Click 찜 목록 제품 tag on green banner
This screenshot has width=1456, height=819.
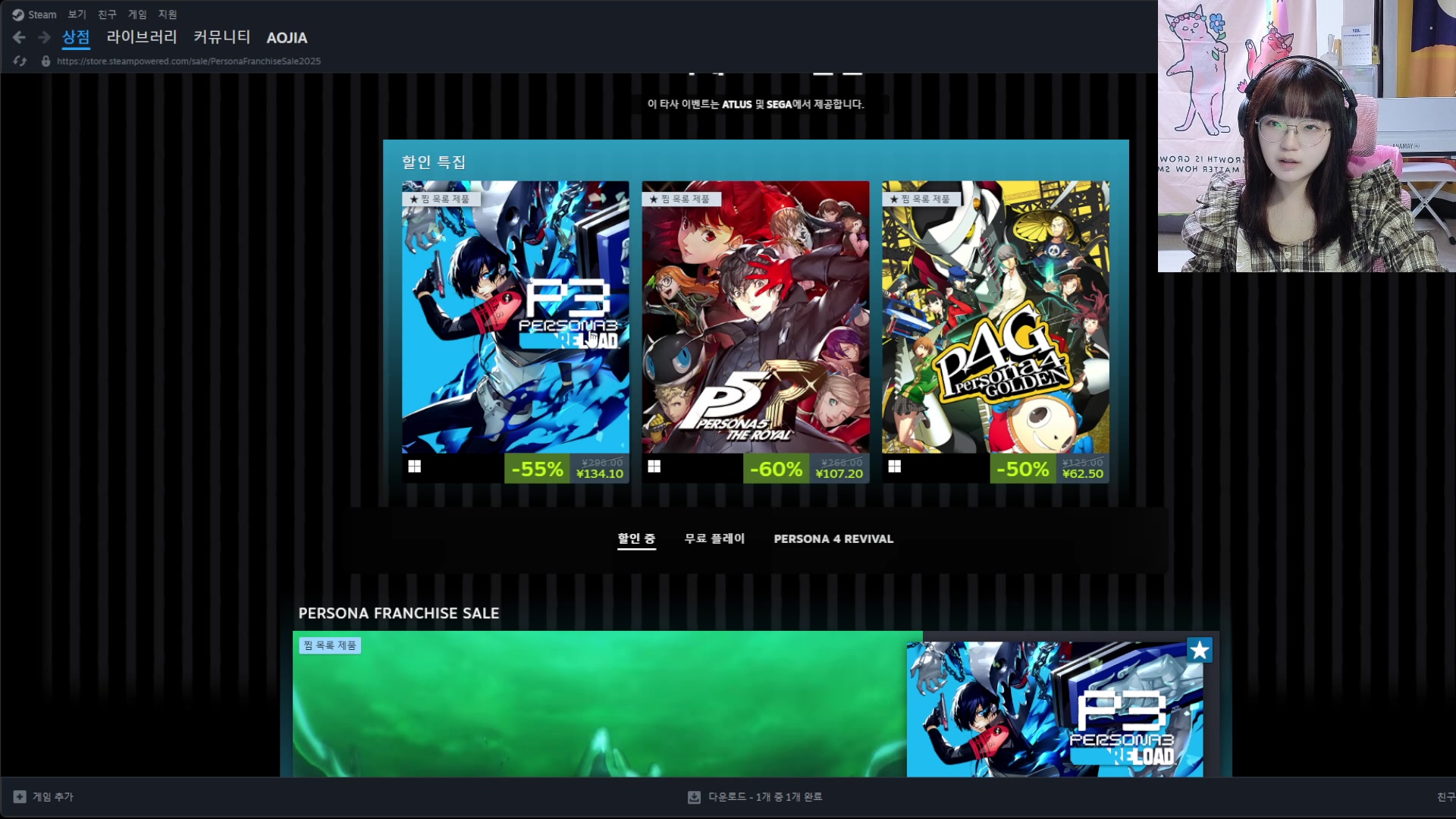[330, 645]
